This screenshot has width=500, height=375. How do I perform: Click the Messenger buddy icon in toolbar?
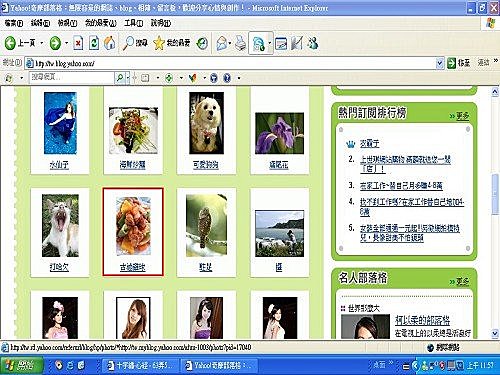pyautogui.click(x=313, y=43)
